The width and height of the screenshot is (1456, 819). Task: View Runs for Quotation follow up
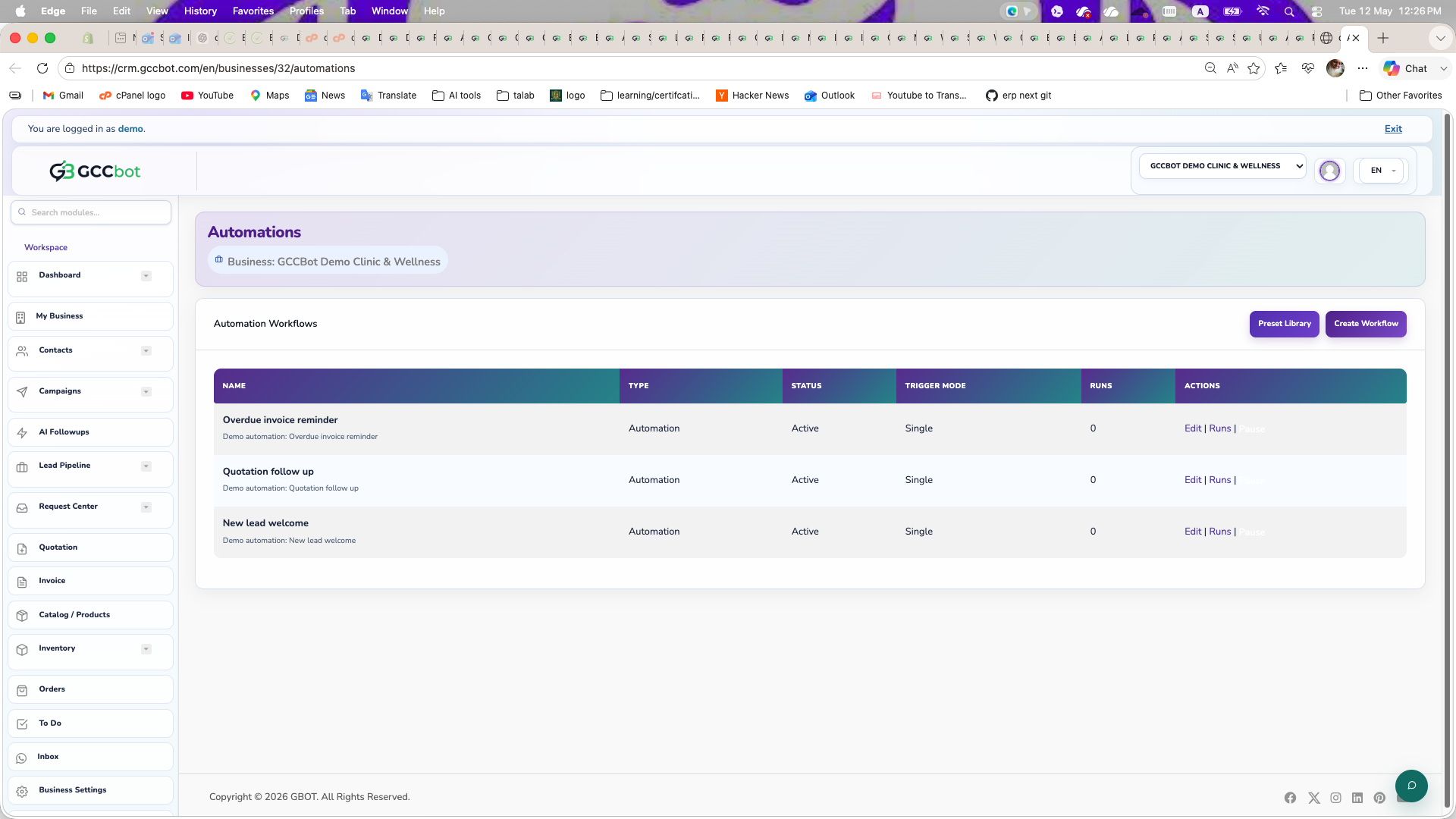coord(1219,480)
